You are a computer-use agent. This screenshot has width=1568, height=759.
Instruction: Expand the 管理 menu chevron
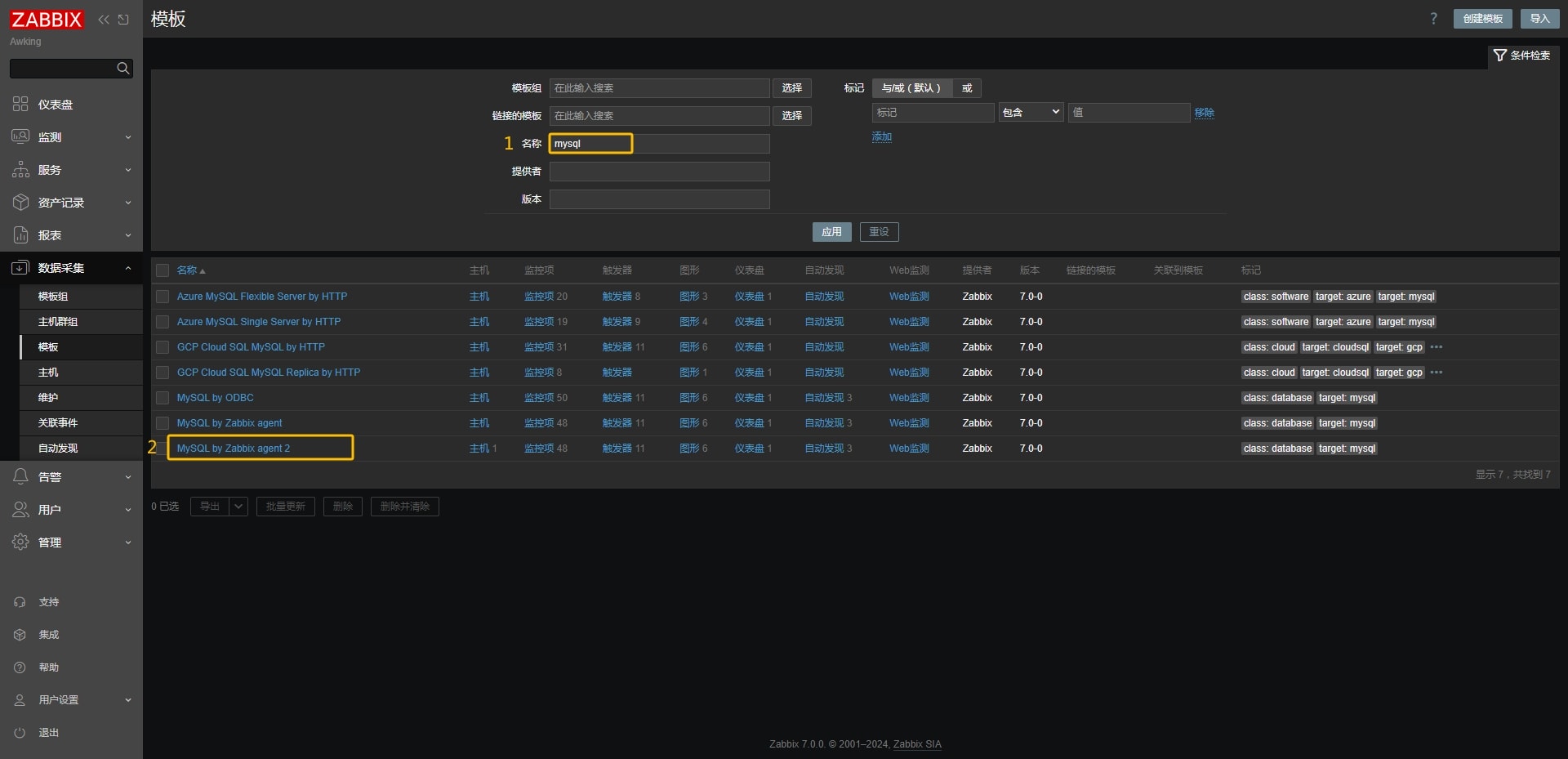tap(128, 542)
